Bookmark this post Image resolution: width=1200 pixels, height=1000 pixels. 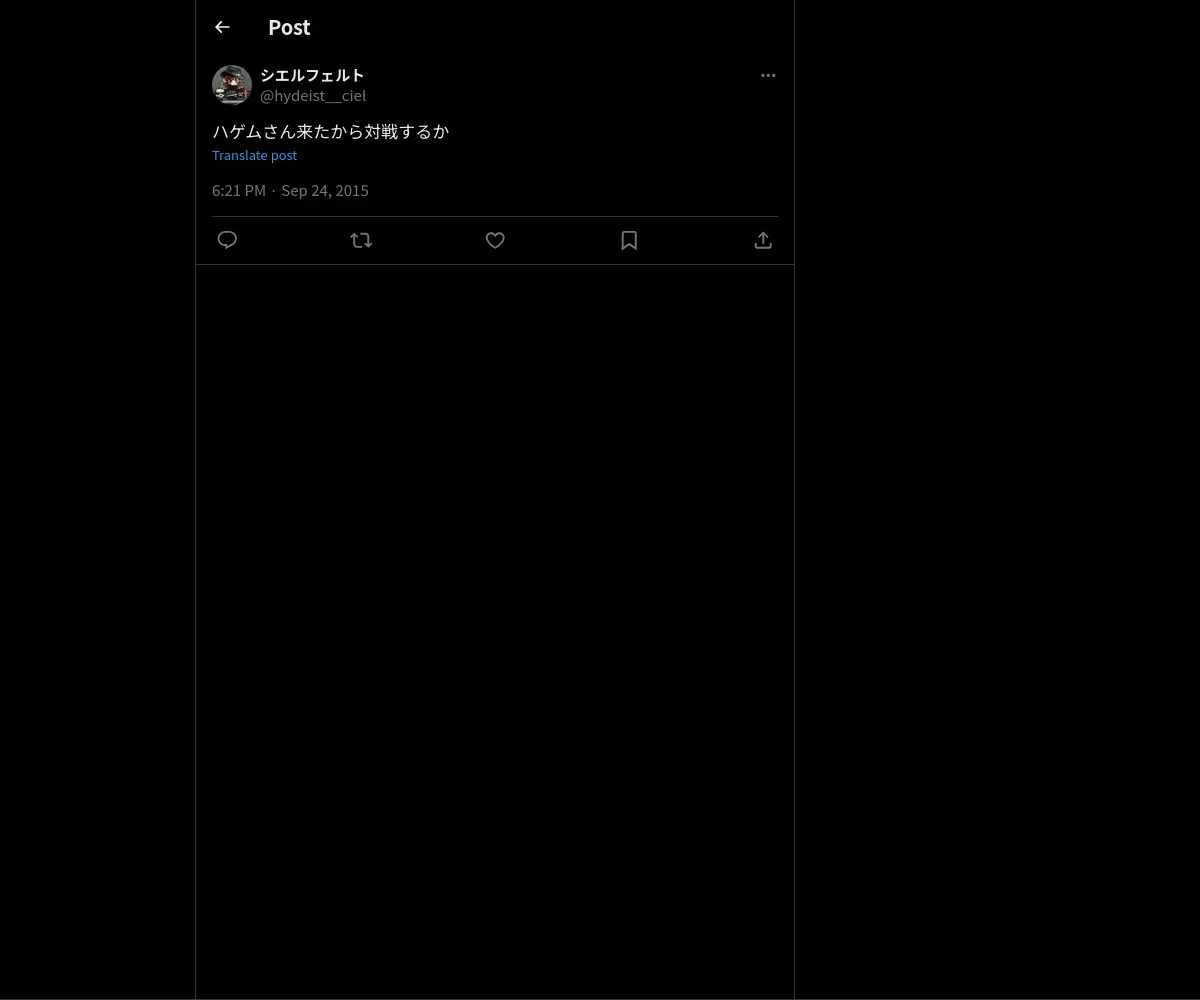629,240
